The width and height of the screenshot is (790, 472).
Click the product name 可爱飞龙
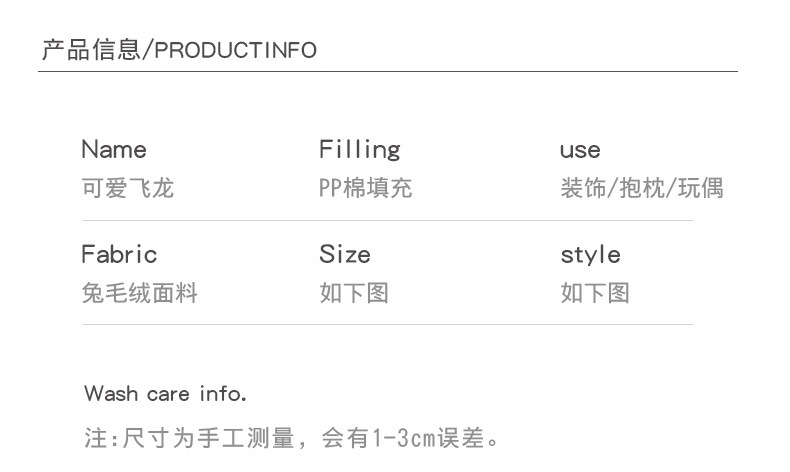[127, 187]
